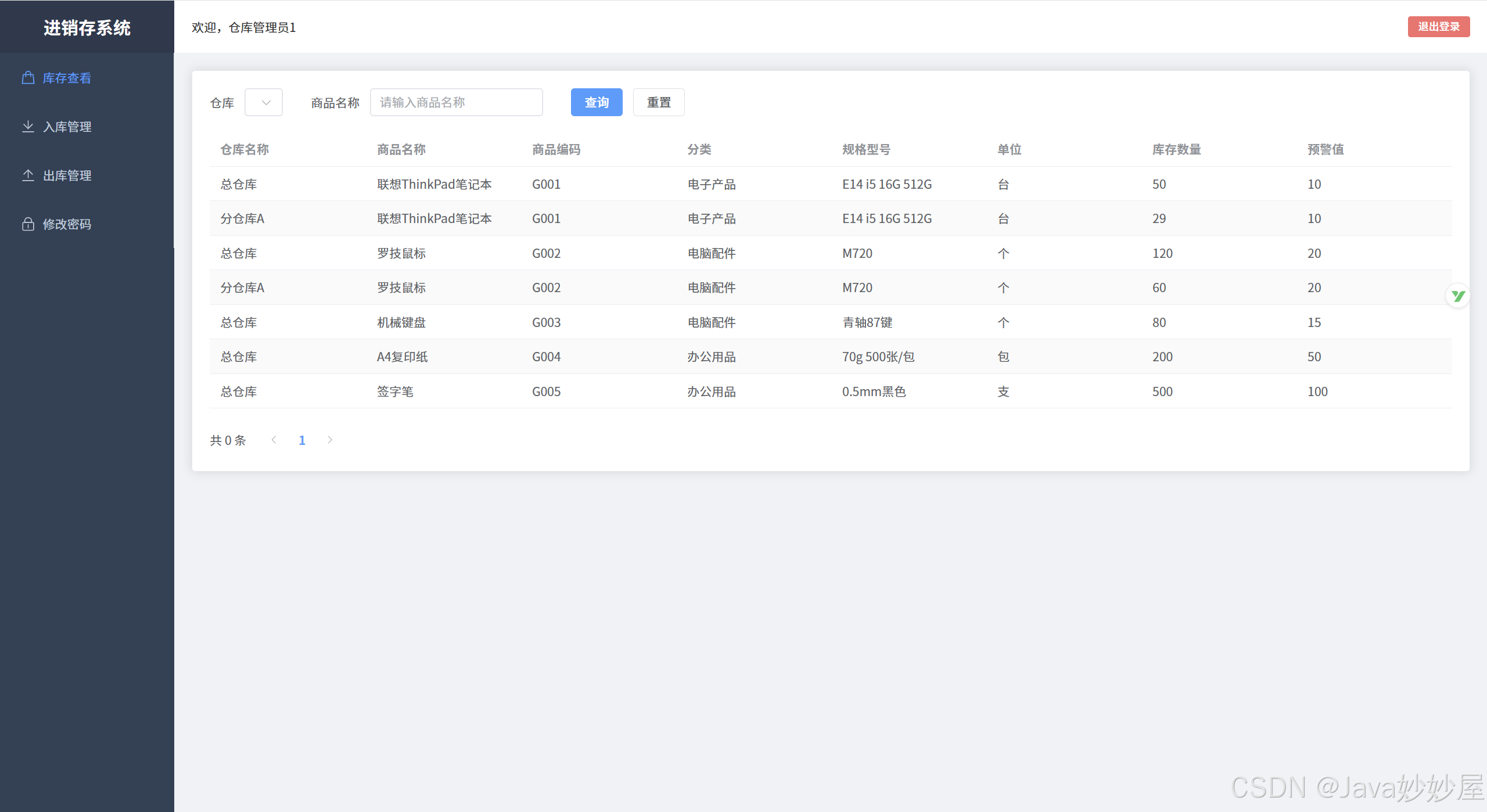The image size is (1487, 812).
Task: Click the green floating Y plugin icon
Action: point(1458,296)
